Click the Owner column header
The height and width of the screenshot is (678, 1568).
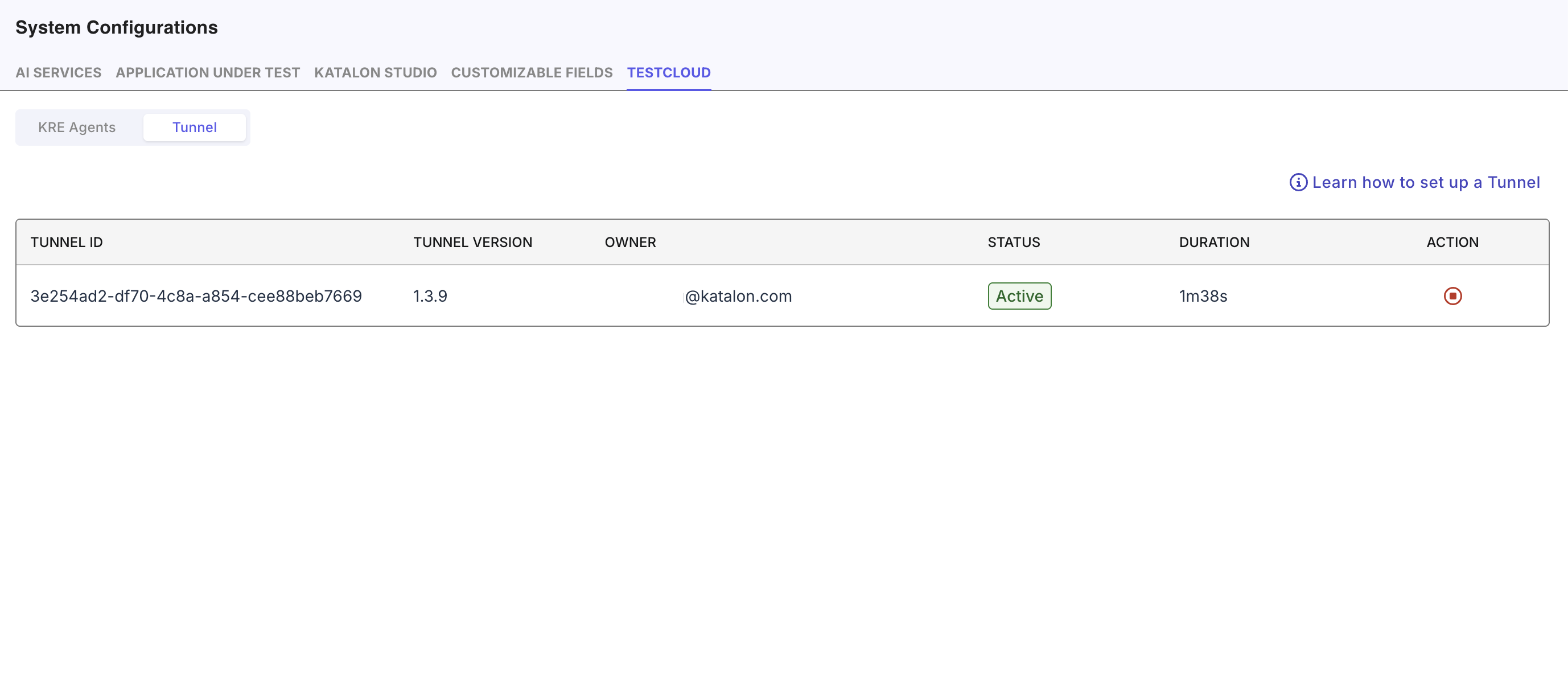(630, 243)
